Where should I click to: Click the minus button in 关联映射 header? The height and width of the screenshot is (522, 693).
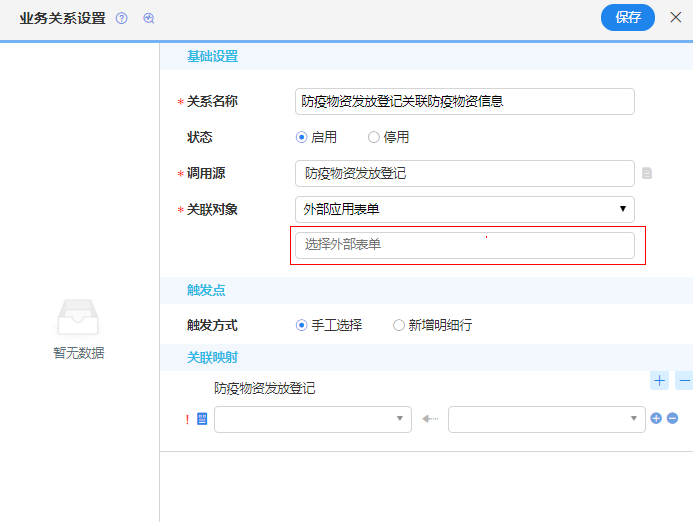click(x=684, y=381)
